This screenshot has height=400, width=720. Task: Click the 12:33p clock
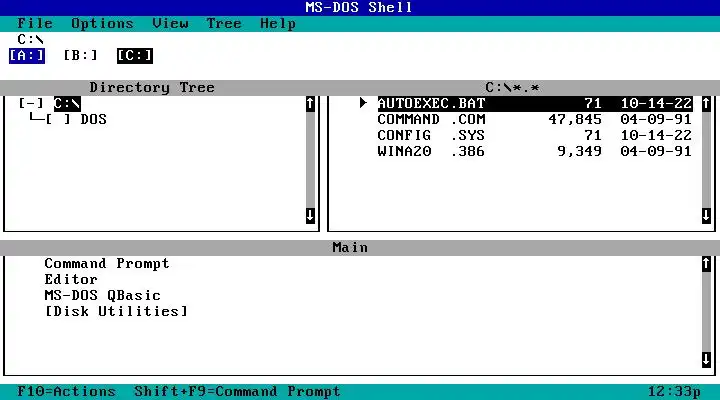674,392
